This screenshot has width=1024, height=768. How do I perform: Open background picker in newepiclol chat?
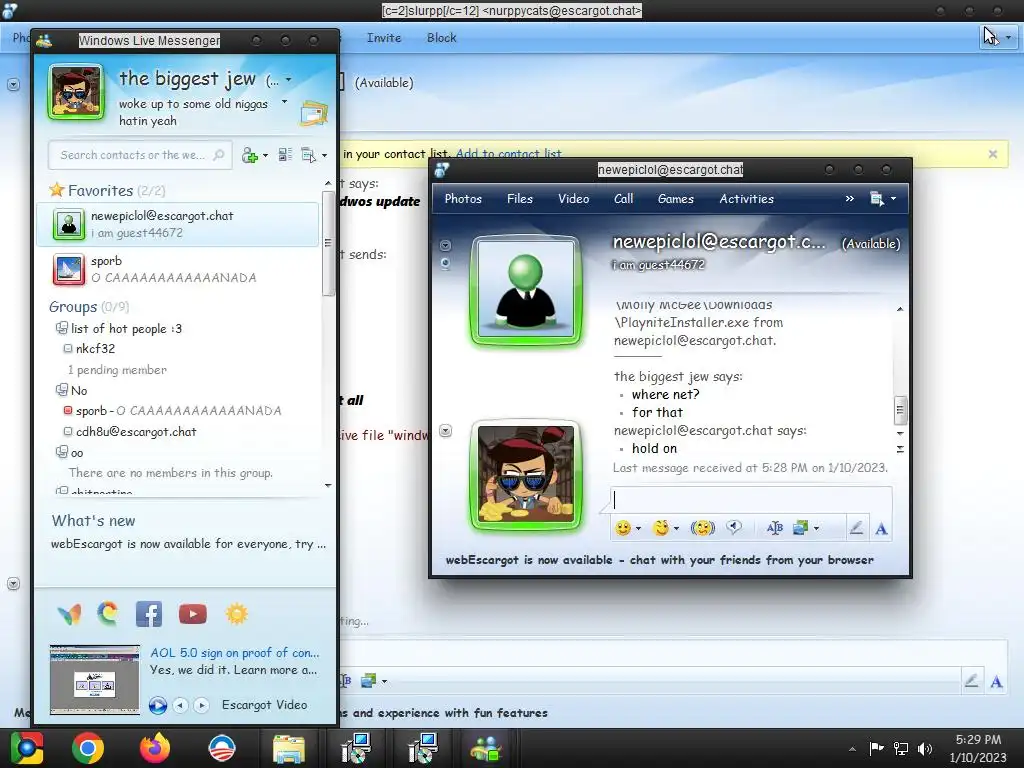[801, 528]
